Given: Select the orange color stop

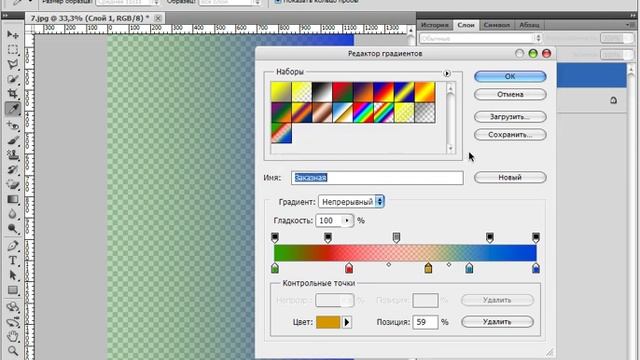Looking at the screenshot, I should click(x=428, y=268).
